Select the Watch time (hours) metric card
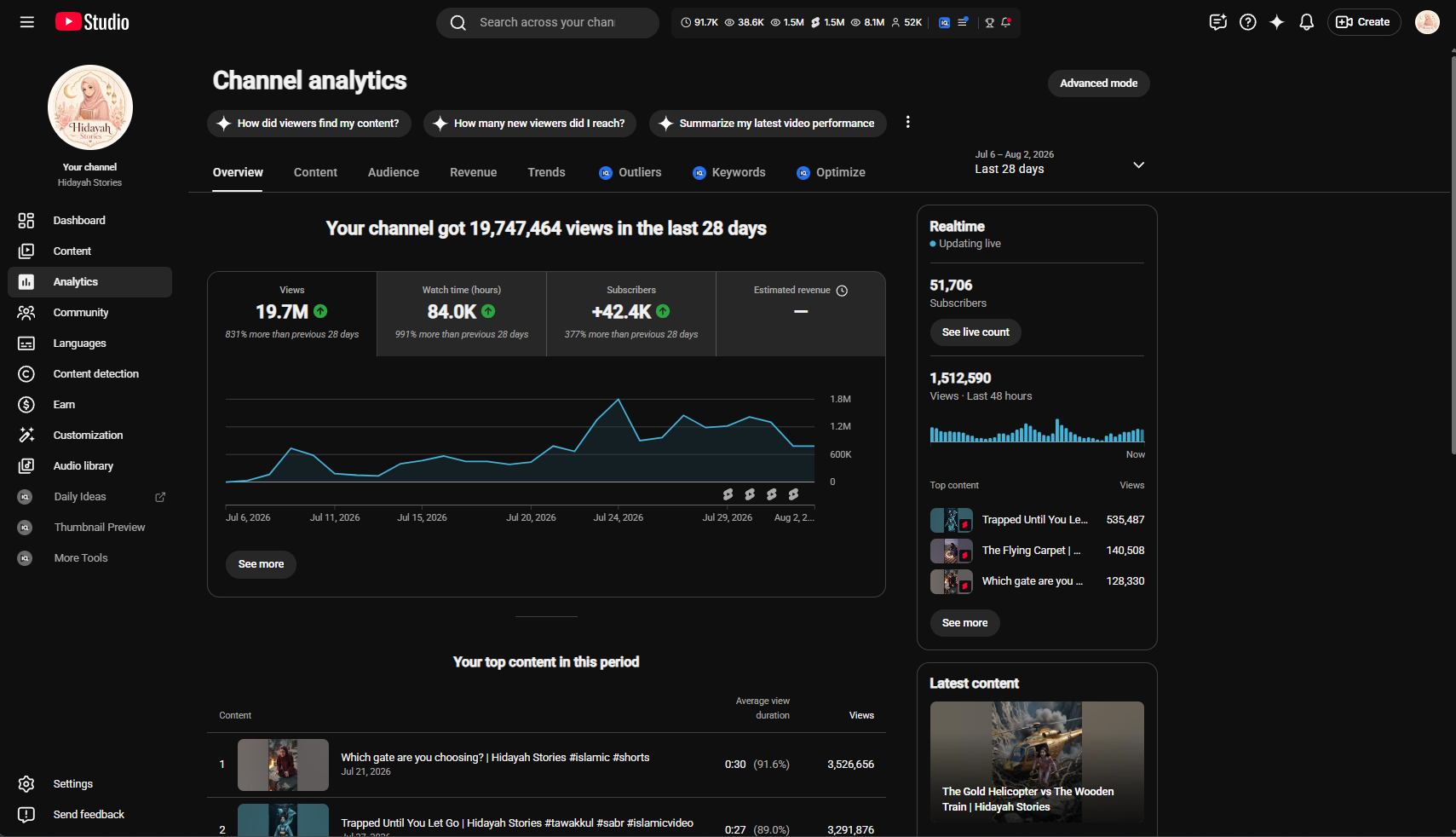 coord(462,314)
